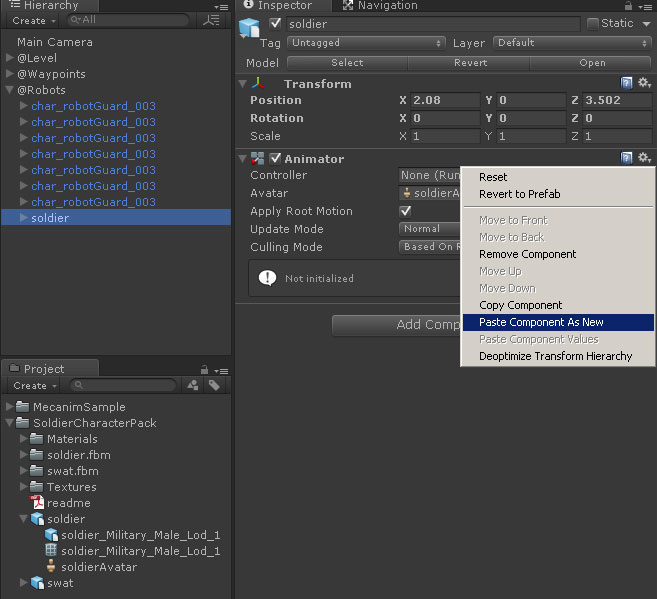Choose Copy Component

click(558, 305)
